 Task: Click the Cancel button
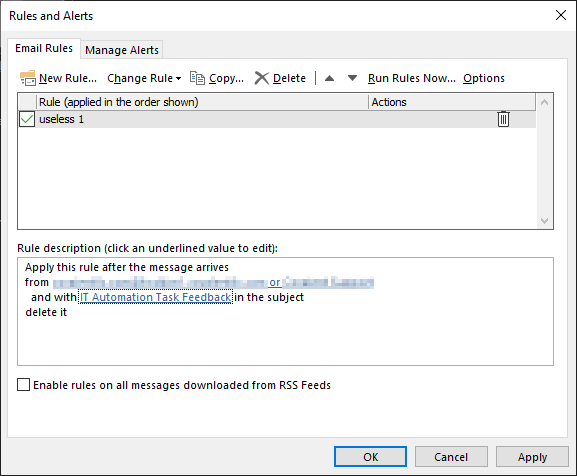tap(451, 457)
